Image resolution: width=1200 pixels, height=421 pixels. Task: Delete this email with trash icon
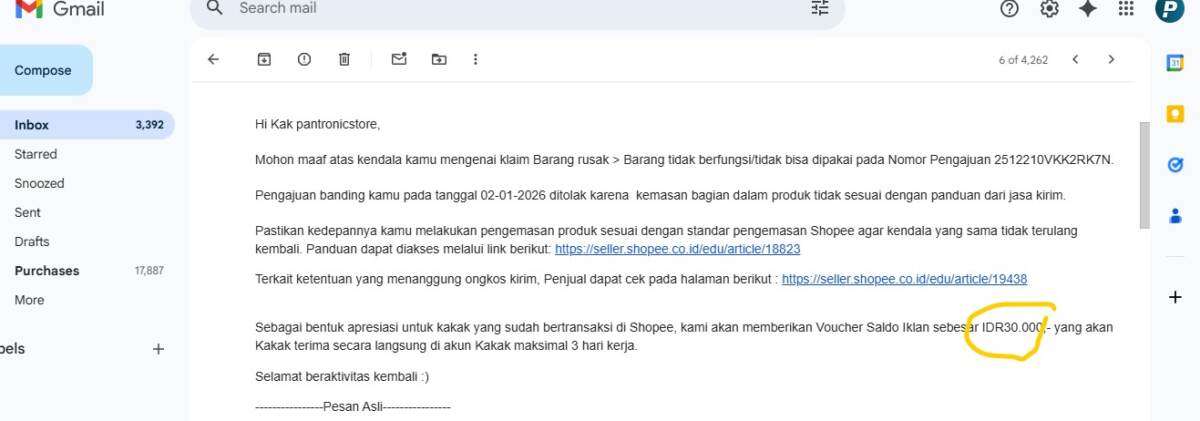click(344, 59)
